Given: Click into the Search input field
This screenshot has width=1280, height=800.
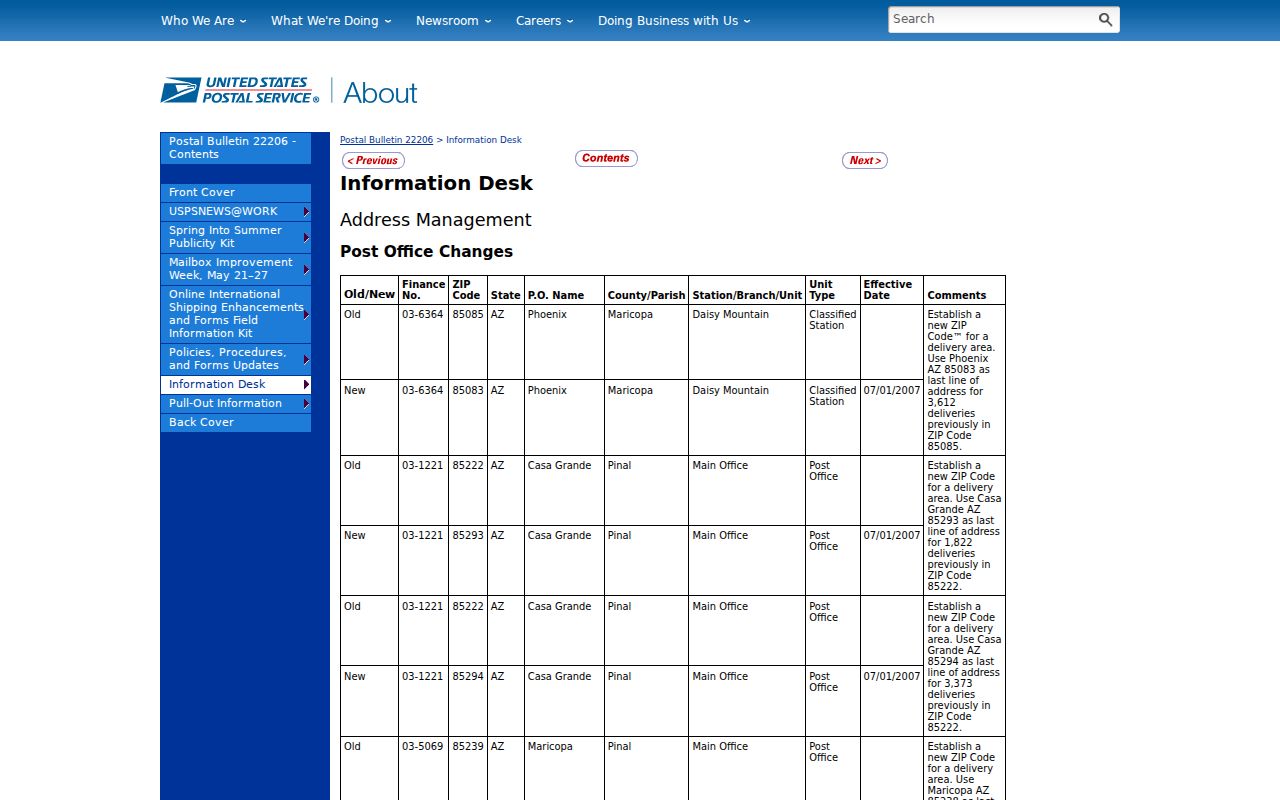Looking at the screenshot, I should click(x=990, y=19).
